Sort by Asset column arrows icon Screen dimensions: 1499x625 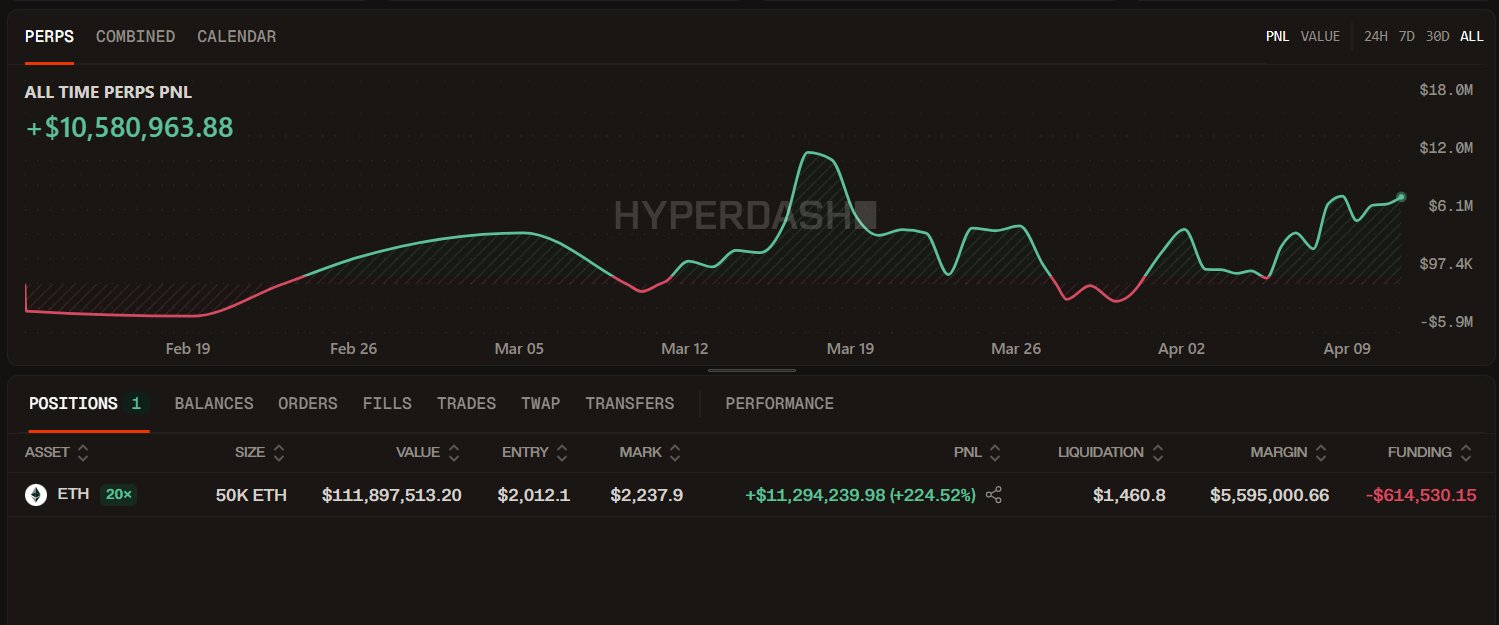[83, 453]
